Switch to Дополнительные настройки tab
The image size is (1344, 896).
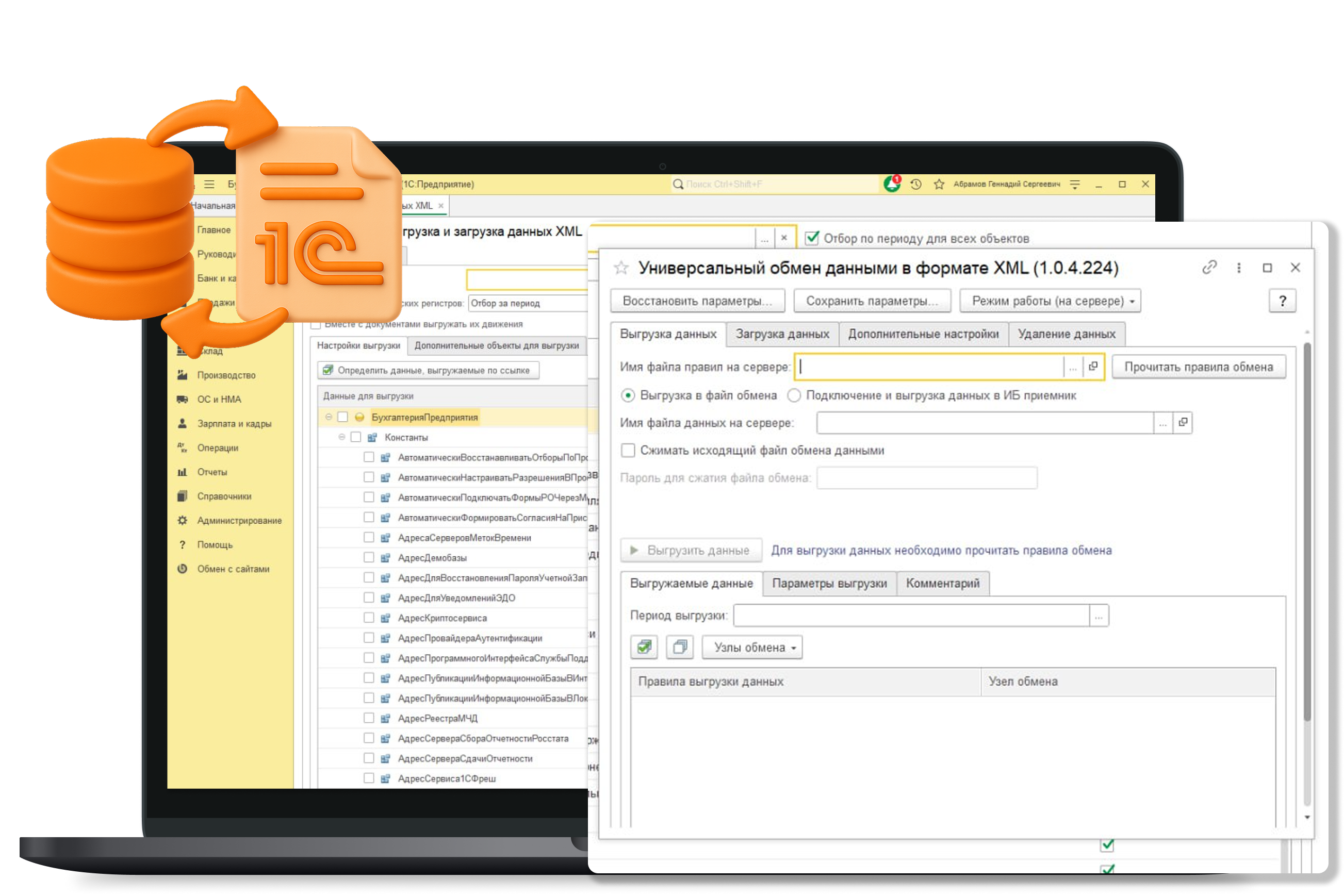click(x=923, y=334)
